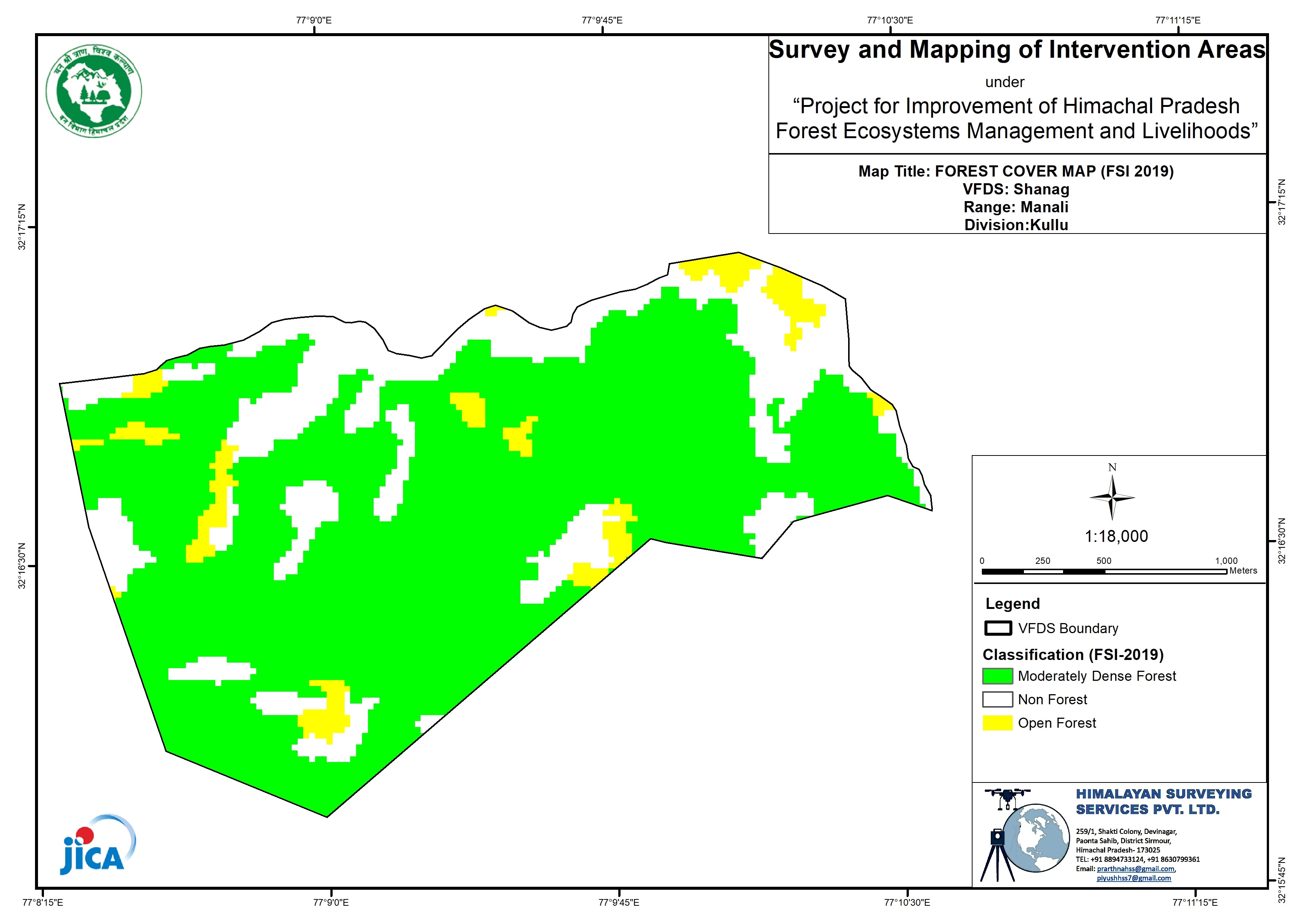Click the left 32°16'30"N latitude label
The image size is (1307, 924).
point(22,566)
